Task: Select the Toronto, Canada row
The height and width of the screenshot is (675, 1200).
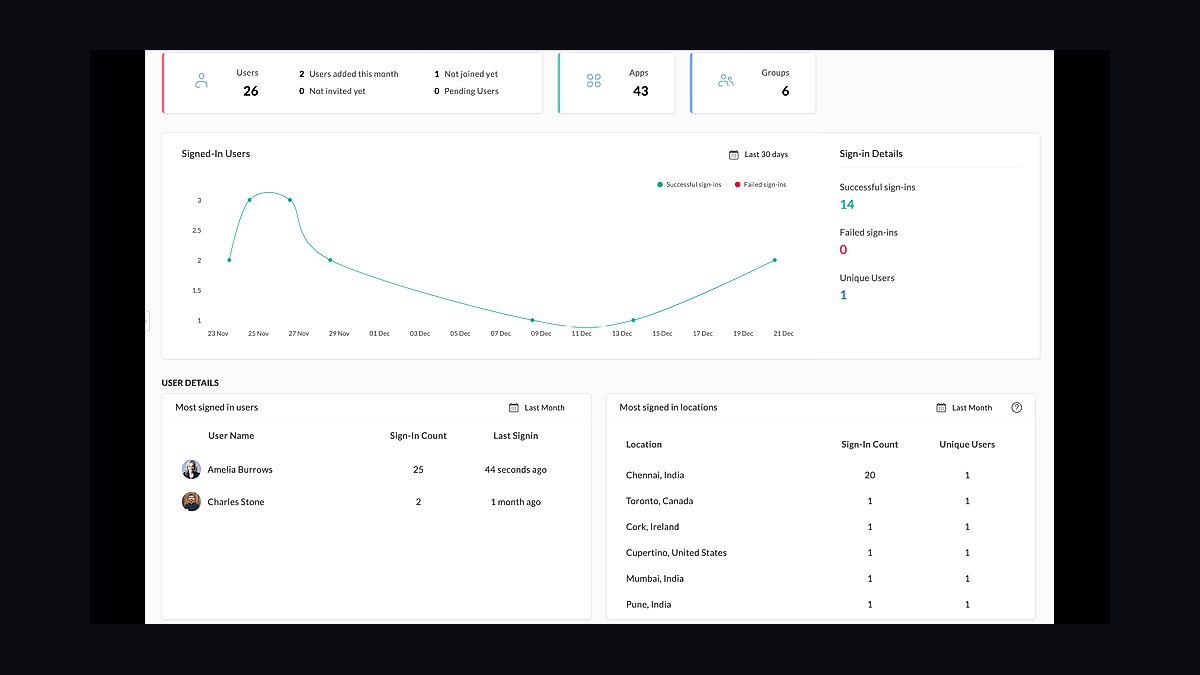Action: click(x=820, y=501)
